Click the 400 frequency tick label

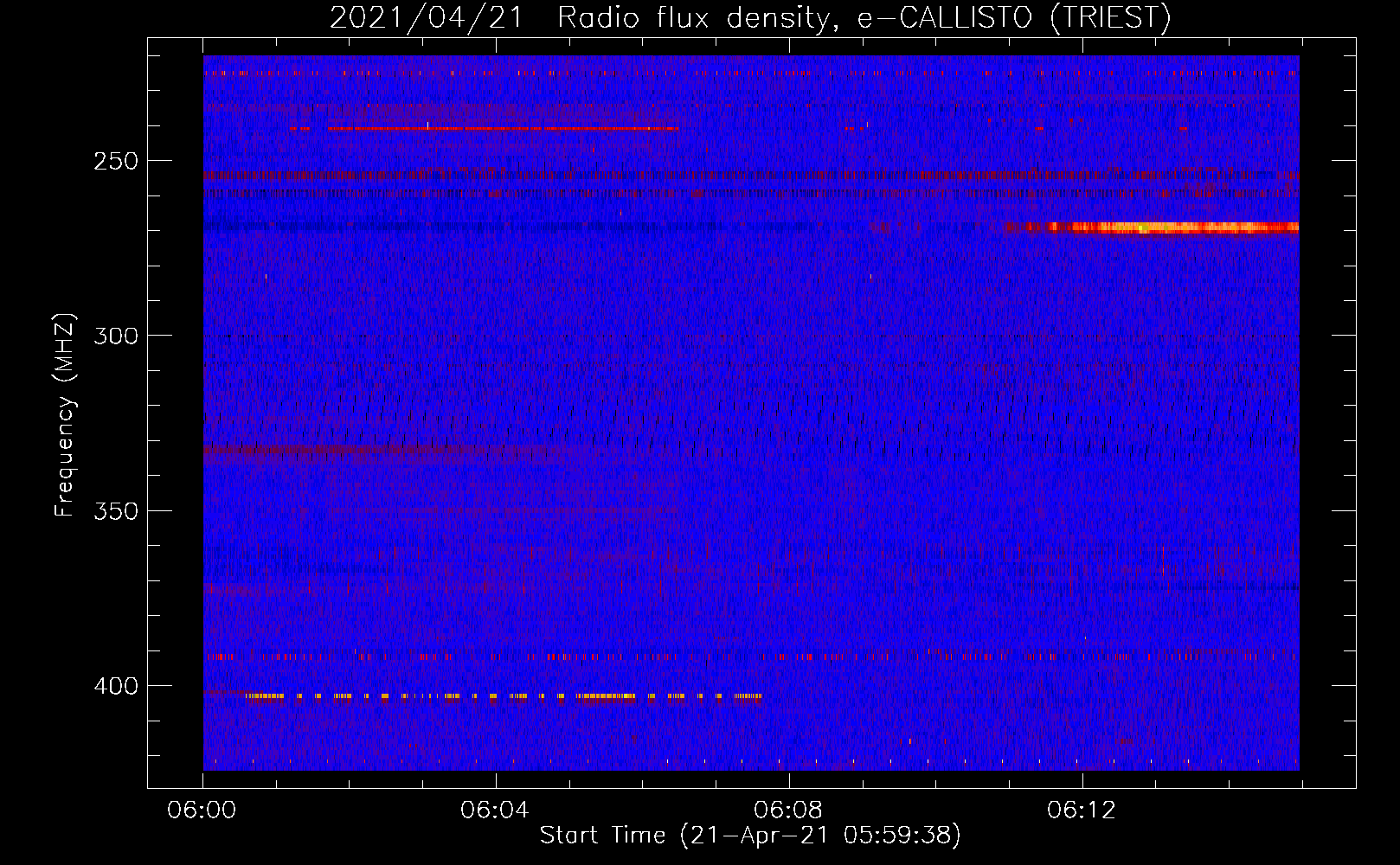(116, 686)
